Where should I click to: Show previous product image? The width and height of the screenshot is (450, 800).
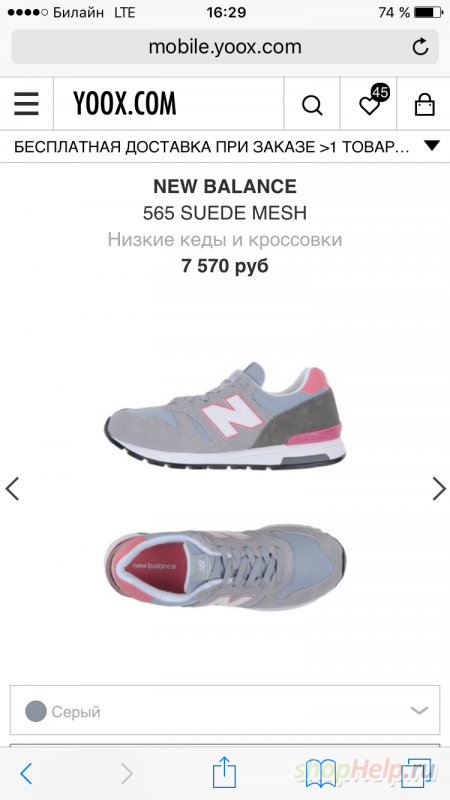click(12, 488)
